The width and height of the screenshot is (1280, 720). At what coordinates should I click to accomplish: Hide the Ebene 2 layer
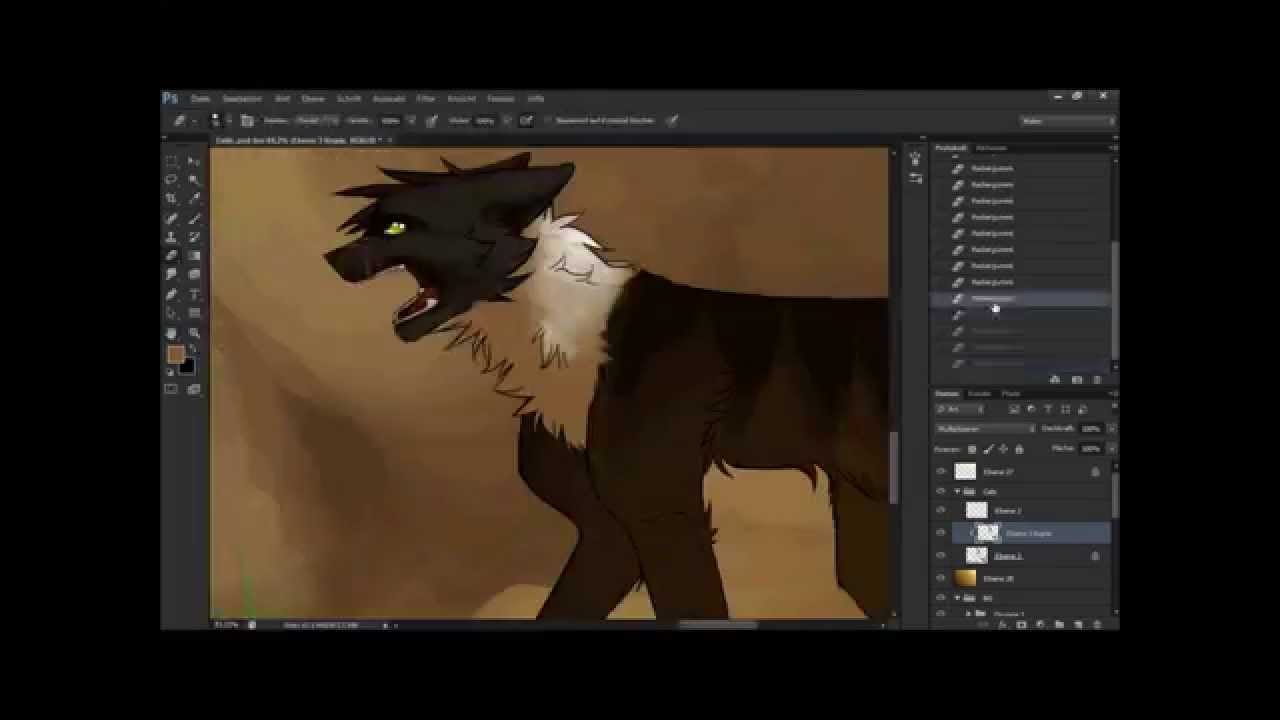click(940, 511)
